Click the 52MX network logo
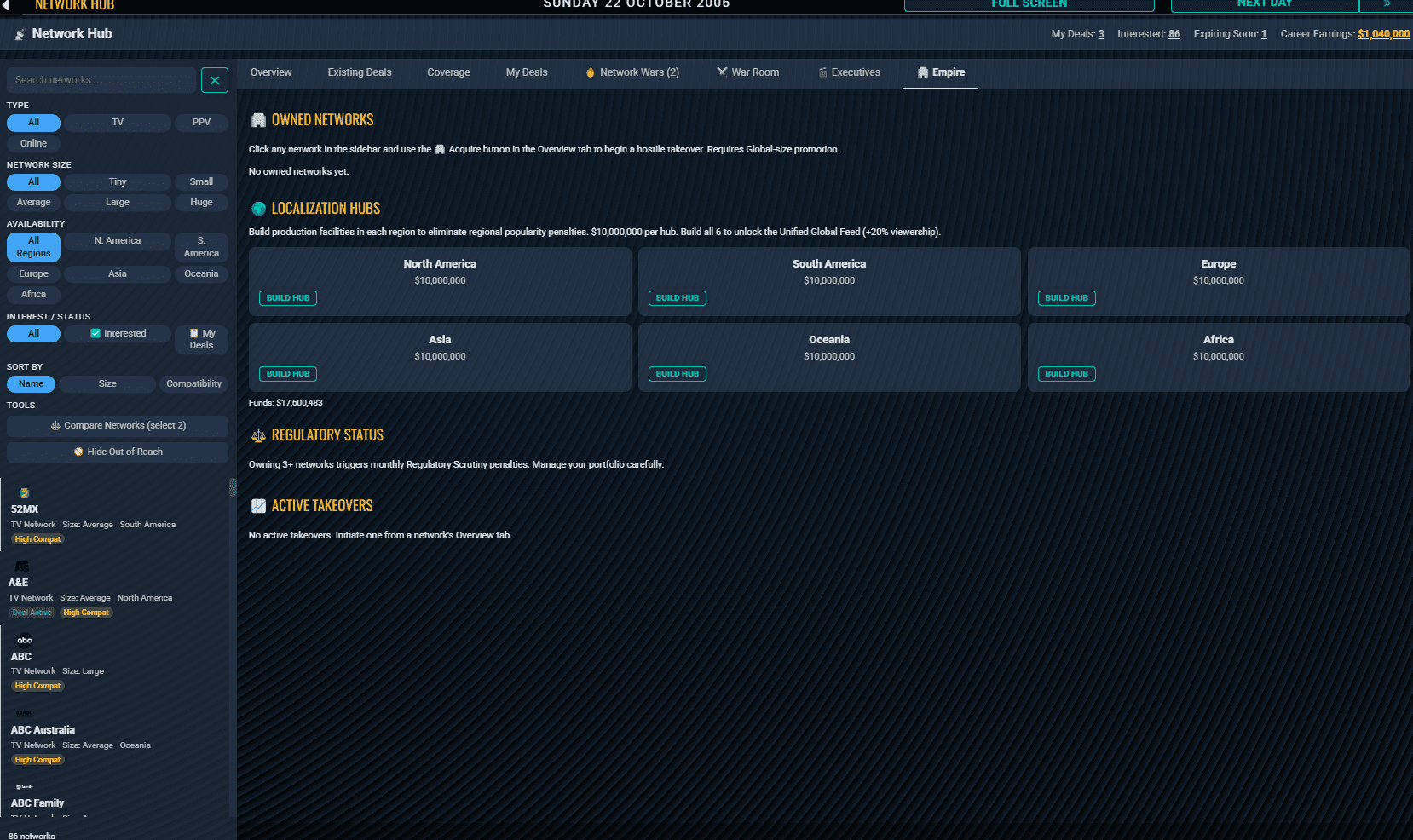Image resolution: width=1413 pixels, height=840 pixels. [25, 492]
